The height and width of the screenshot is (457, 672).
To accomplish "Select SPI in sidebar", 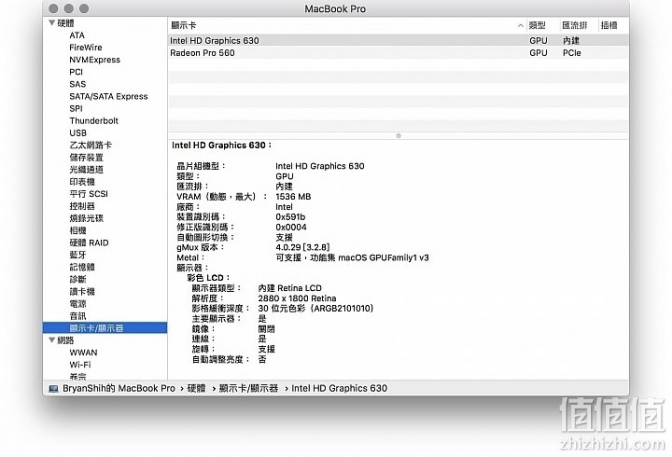I will coord(76,108).
